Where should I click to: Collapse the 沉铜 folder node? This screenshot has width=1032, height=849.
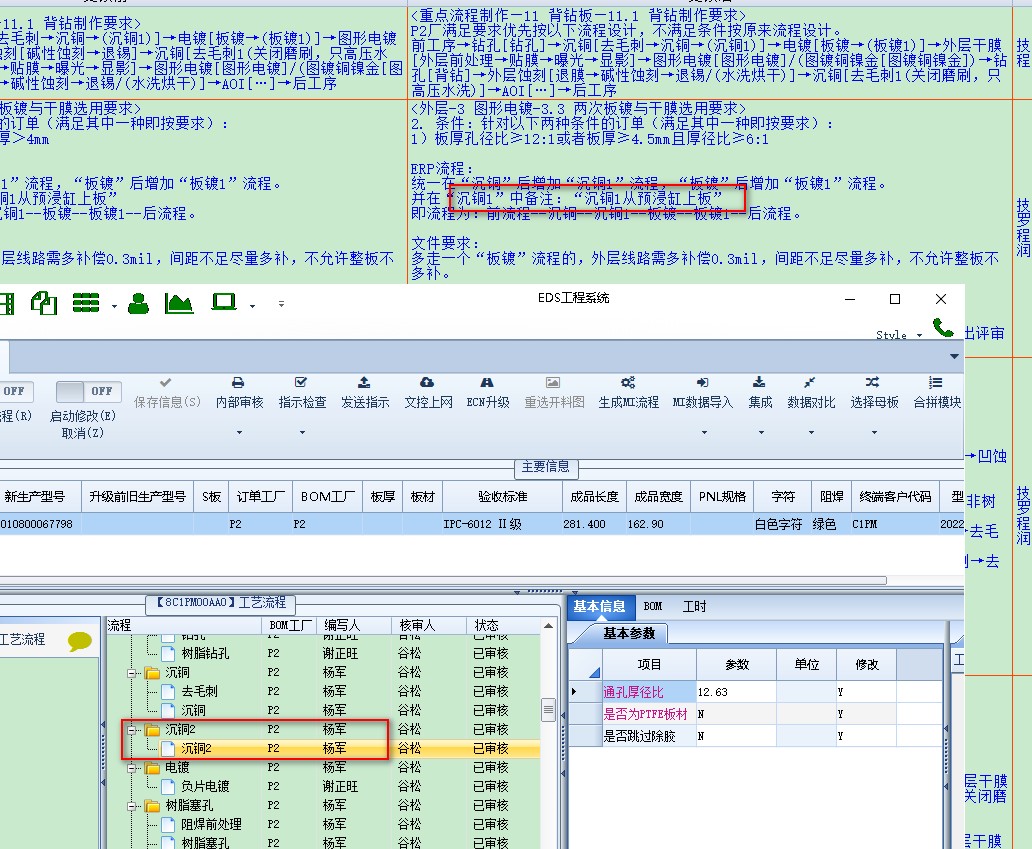pyautogui.click(x=132, y=673)
